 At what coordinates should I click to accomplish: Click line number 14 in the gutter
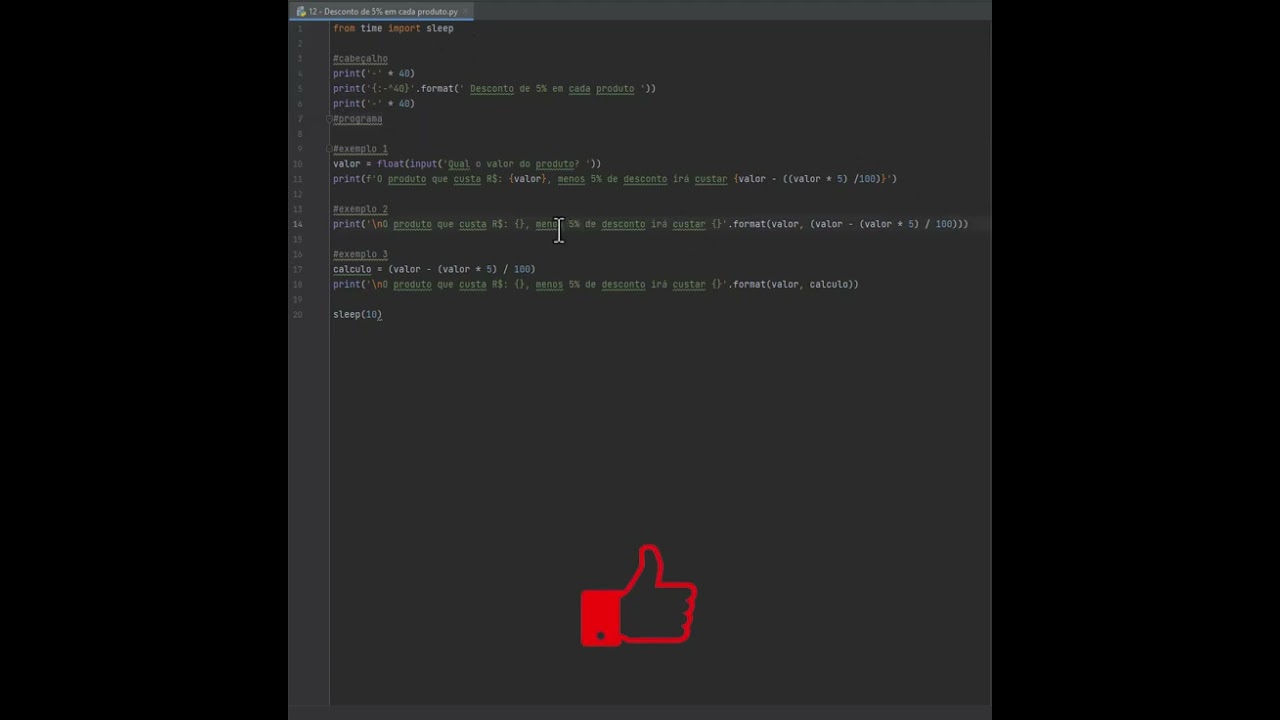(298, 224)
